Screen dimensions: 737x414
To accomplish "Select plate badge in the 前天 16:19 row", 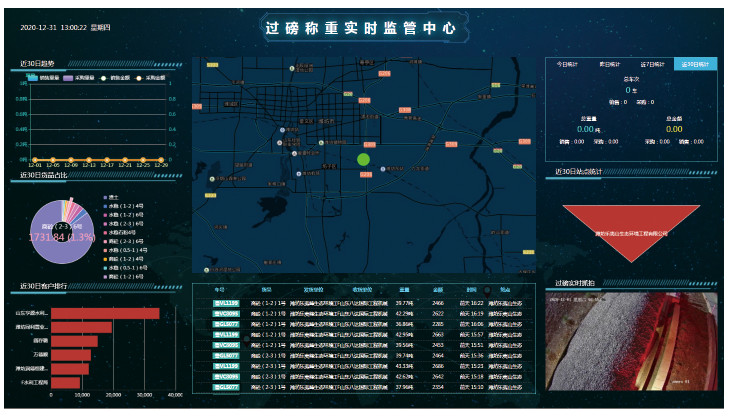I will pyautogui.click(x=226, y=314).
